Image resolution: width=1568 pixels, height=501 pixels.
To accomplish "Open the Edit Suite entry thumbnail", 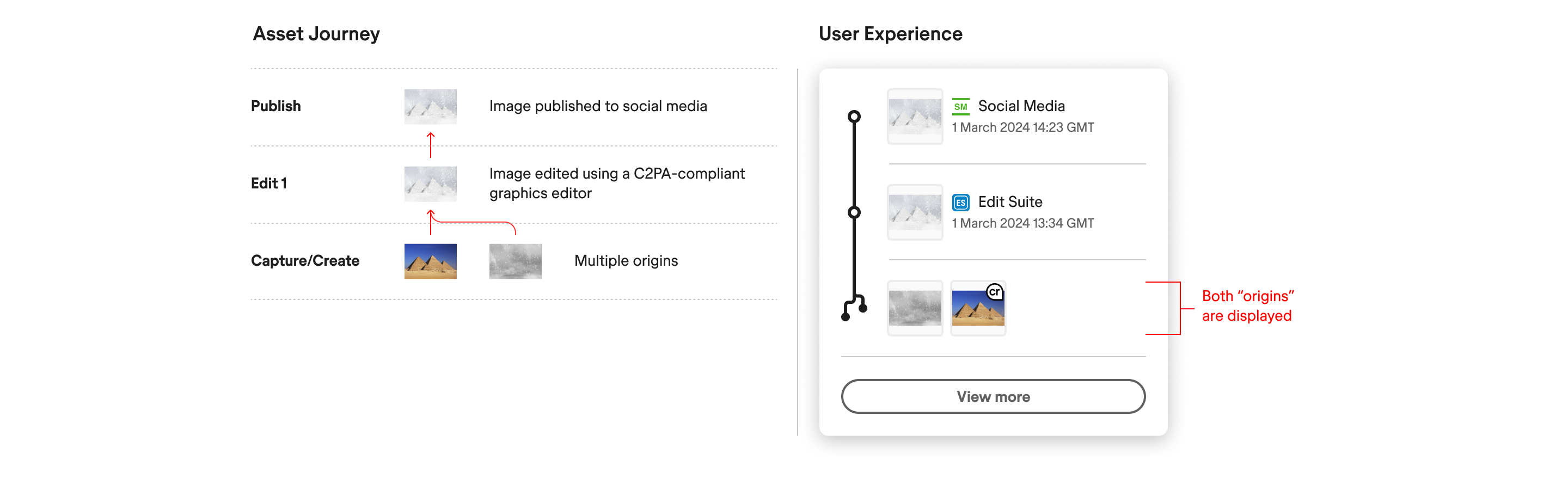I will click(914, 212).
